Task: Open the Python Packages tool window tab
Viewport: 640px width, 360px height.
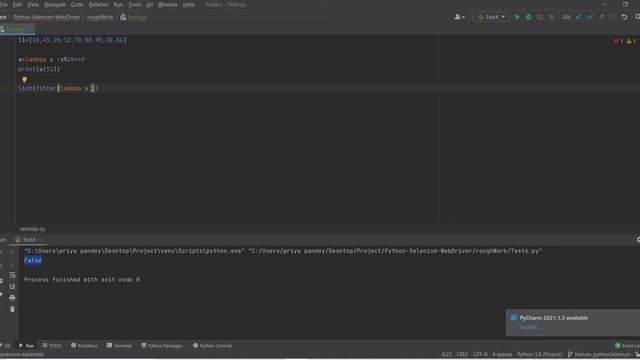Action: click(162, 346)
